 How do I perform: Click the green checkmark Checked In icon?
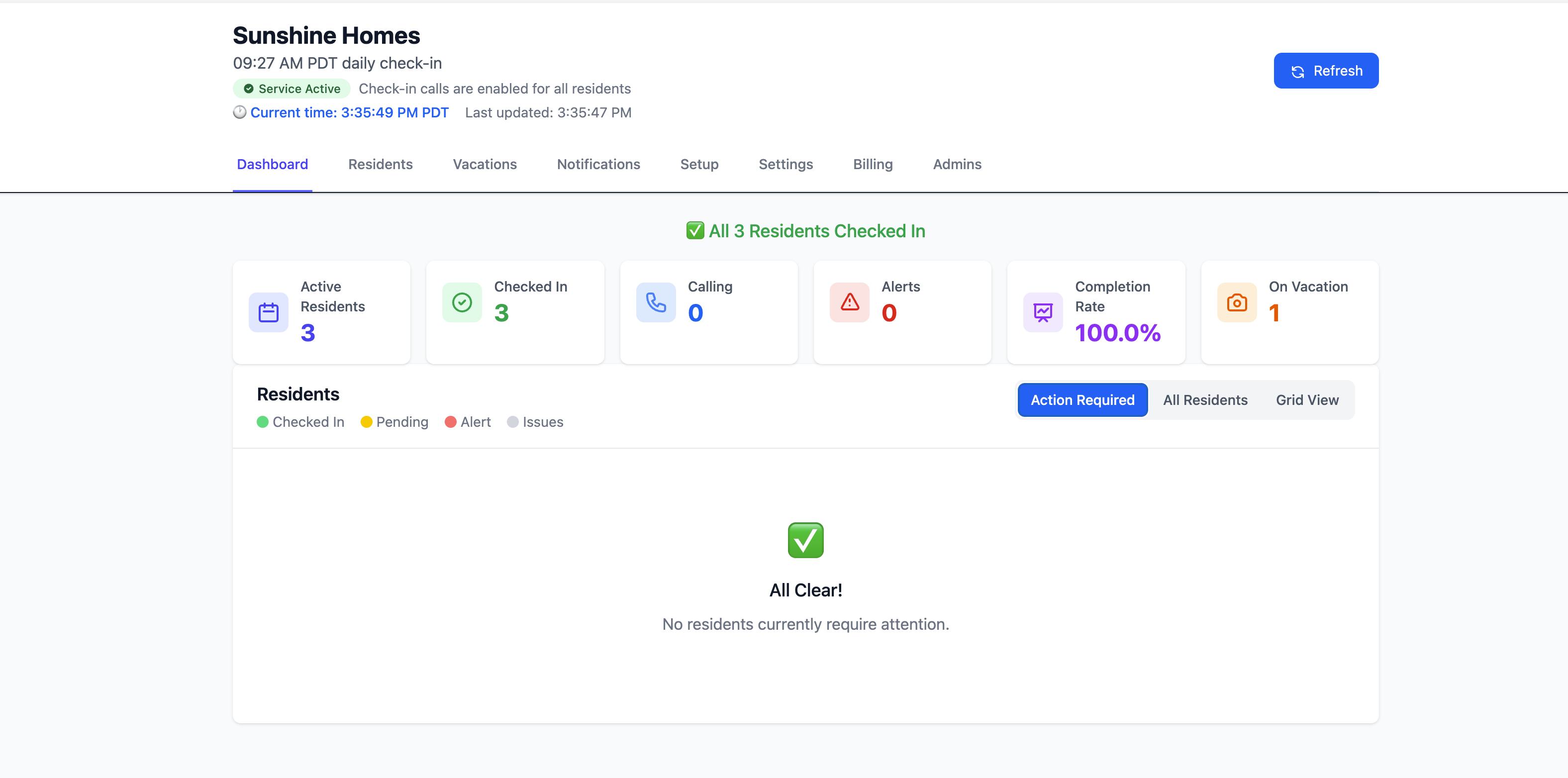click(462, 302)
